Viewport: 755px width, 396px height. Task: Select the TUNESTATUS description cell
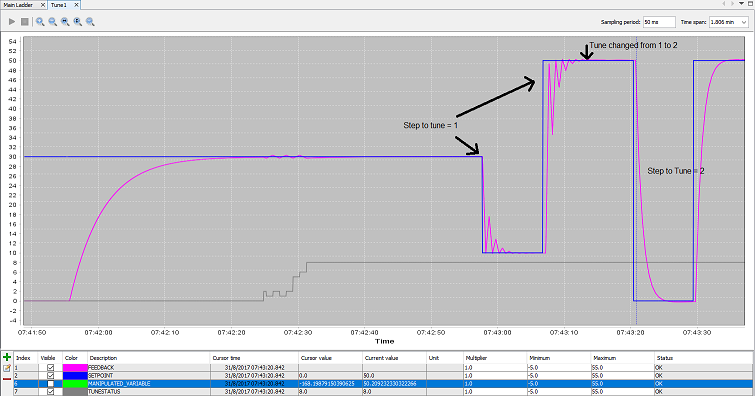click(149, 392)
